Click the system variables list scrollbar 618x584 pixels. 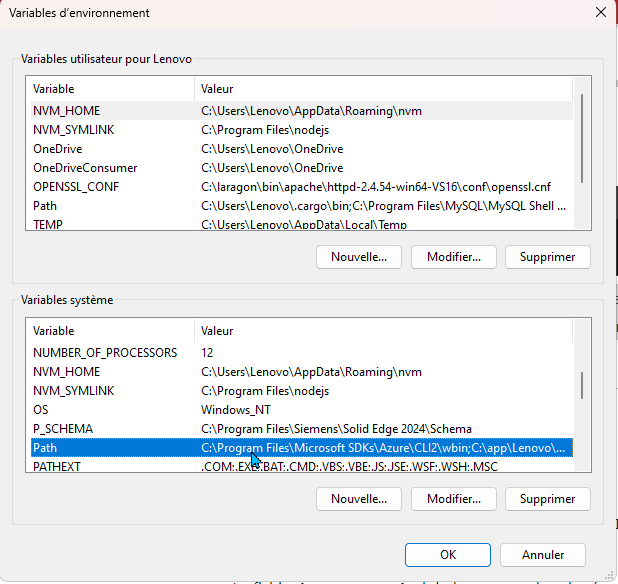click(582, 384)
